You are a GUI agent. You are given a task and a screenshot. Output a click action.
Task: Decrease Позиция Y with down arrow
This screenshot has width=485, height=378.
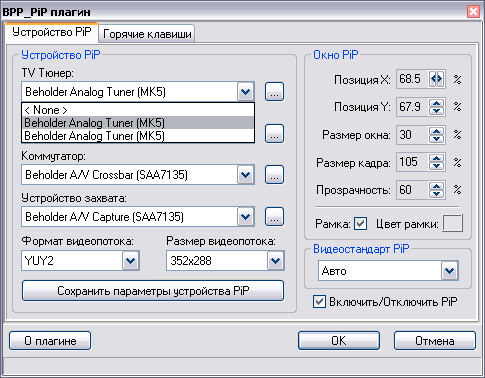click(x=437, y=111)
